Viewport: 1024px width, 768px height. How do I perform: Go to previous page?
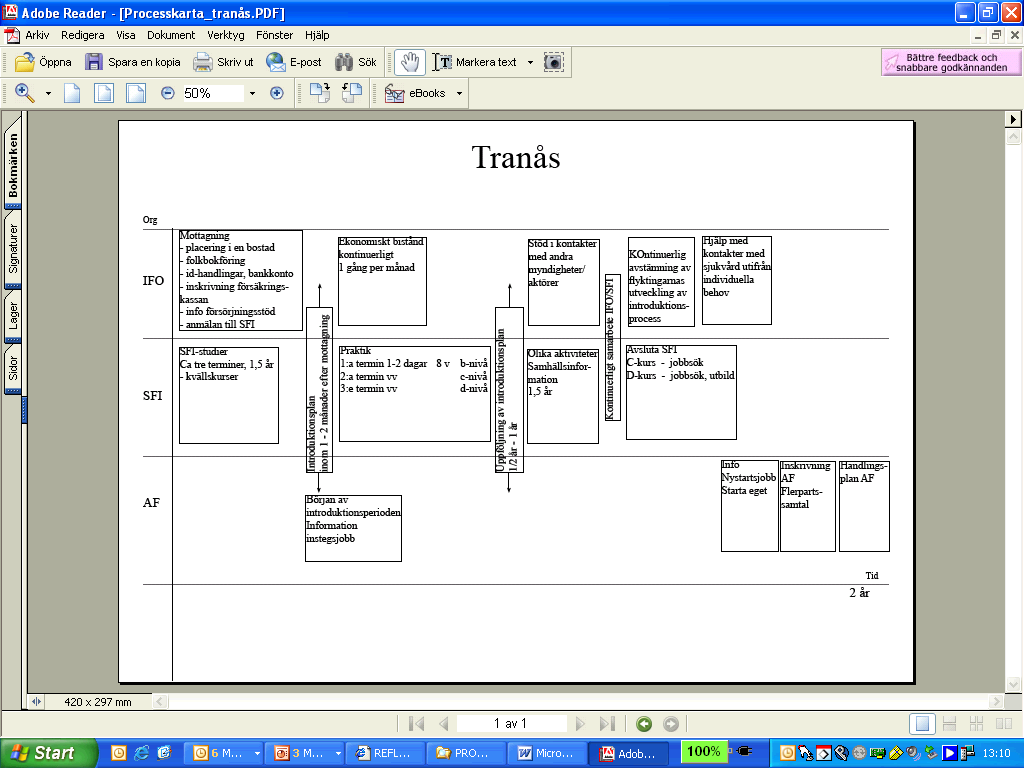pyautogui.click(x=444, y=724)
